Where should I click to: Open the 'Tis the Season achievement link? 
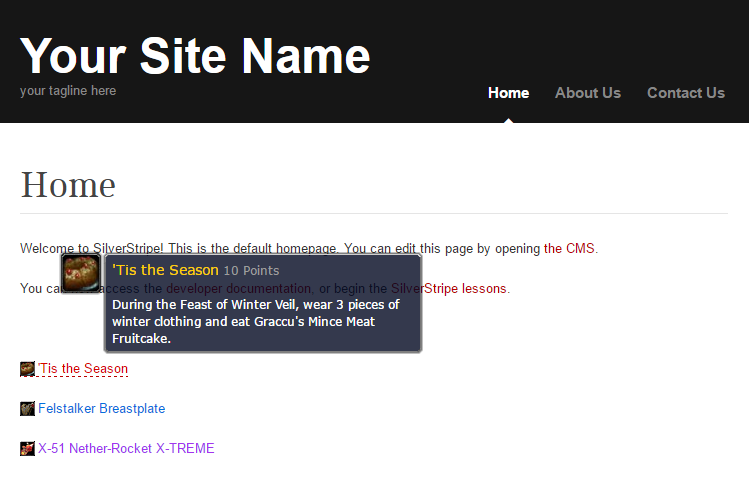83,369
